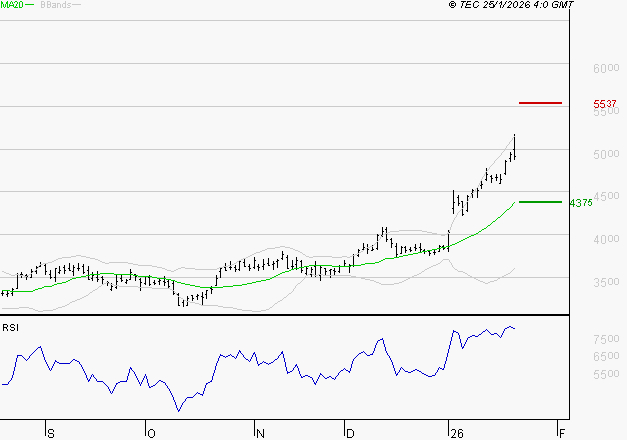Click the red resistance level line
The height and width of the screenshot is (440, 627).
pos(540,103)
